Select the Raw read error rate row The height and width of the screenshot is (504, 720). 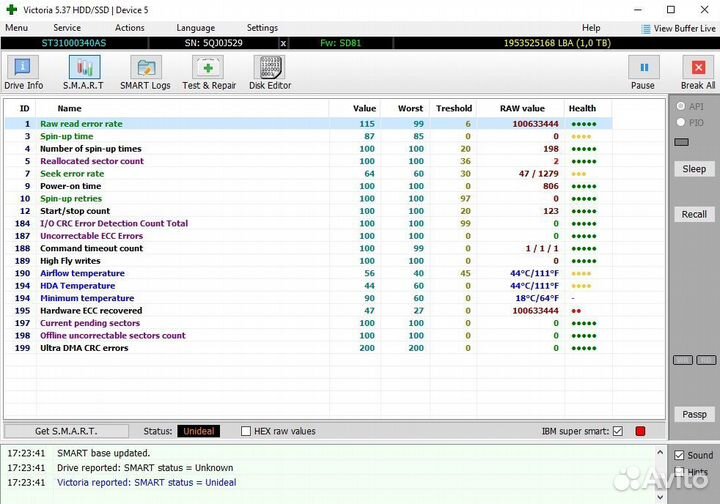tap(81, 124)
